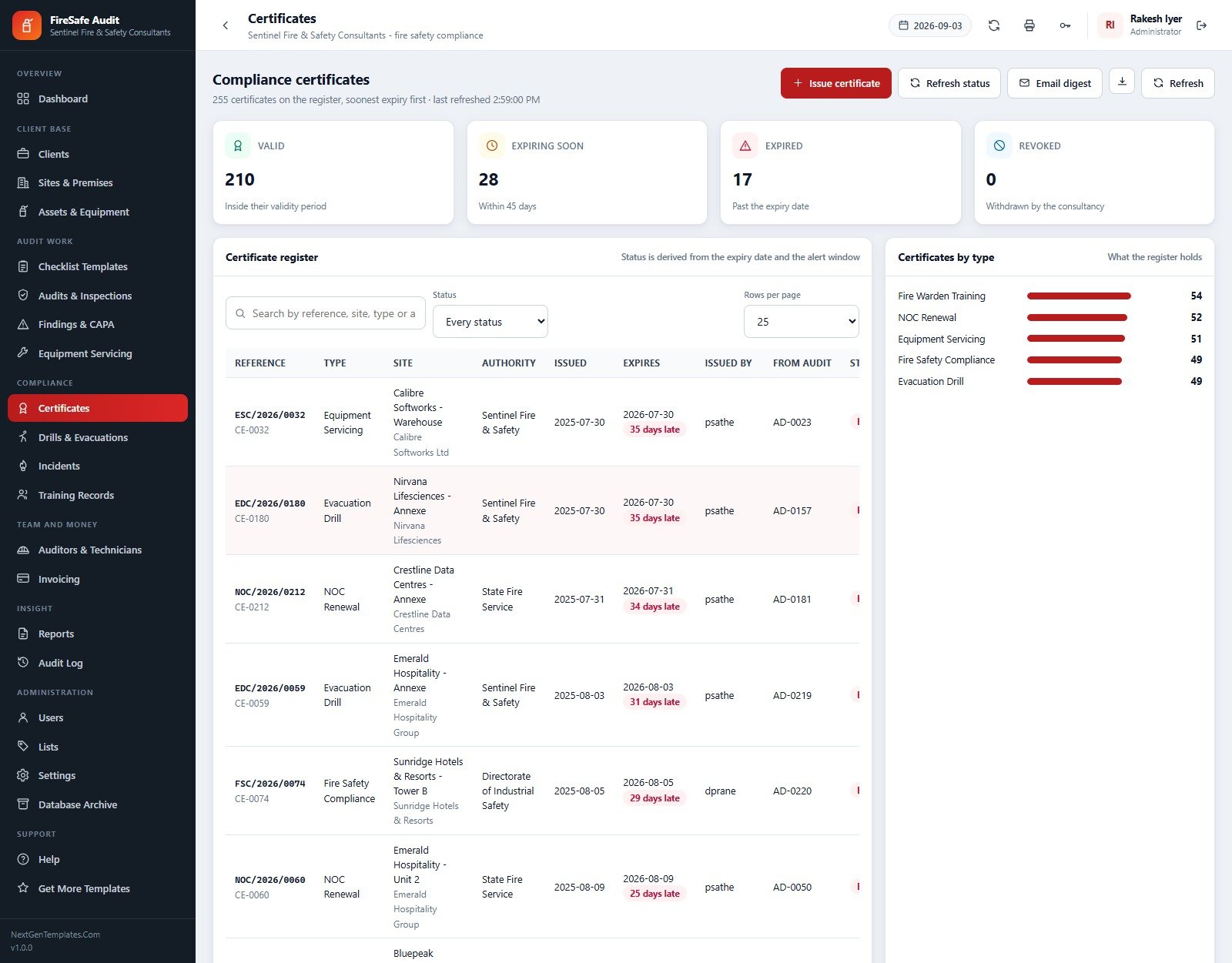Screen dimensions: 1232x963
Task: Click the Expired warning triangle icon
Action: 745,145
